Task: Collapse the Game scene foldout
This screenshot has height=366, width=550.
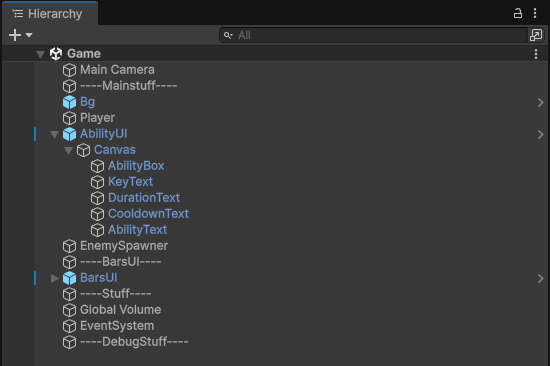Action: [40, 54]
